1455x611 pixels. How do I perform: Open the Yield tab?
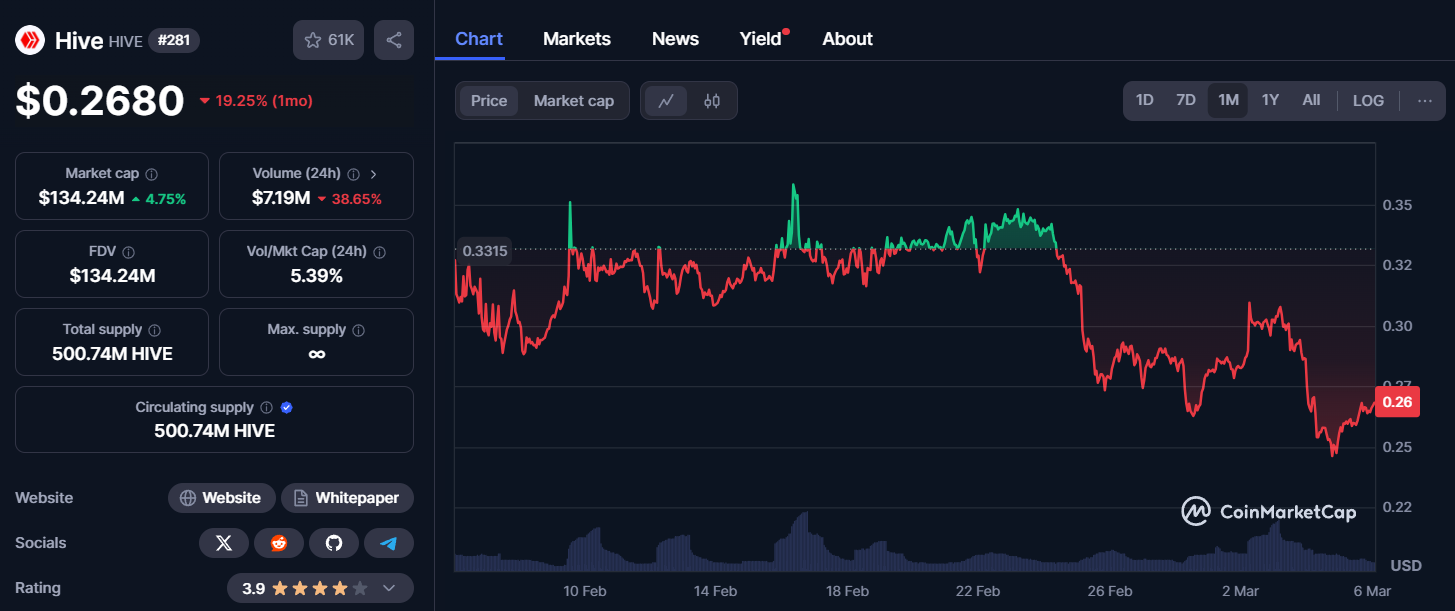[x=763, y=39]
